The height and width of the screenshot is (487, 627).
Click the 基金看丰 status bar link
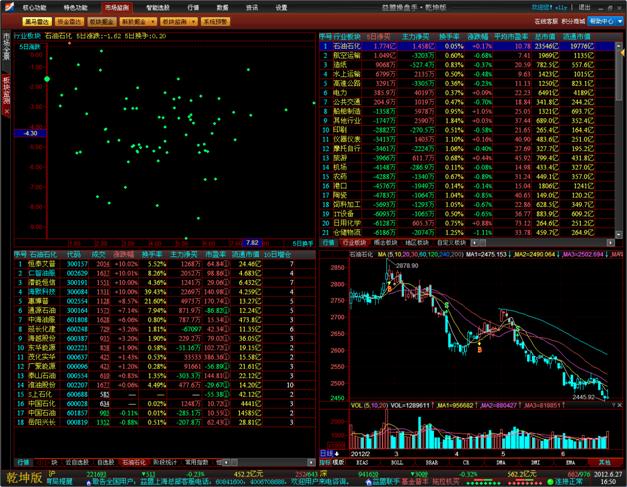point(415,482)
